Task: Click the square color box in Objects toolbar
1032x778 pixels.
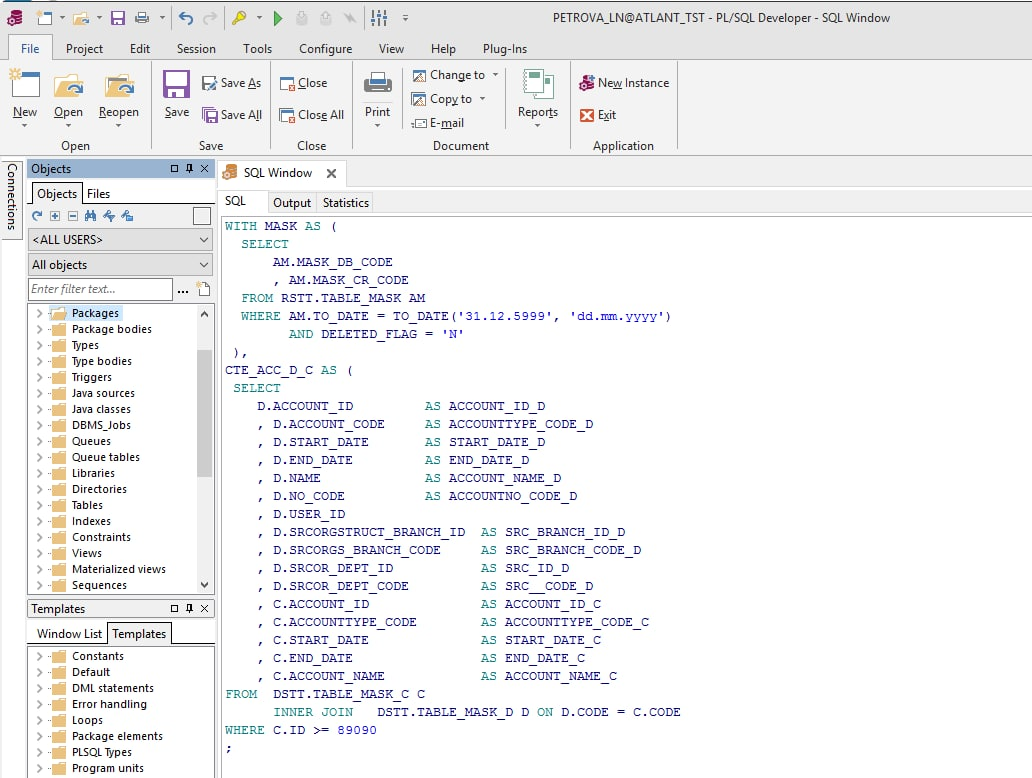Action: [202, 216]
